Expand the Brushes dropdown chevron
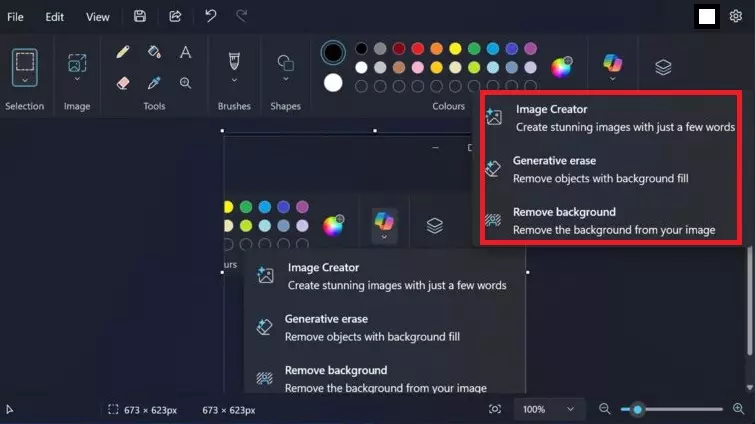Screen dimensions: 755x424 click(x=234, y=80)
